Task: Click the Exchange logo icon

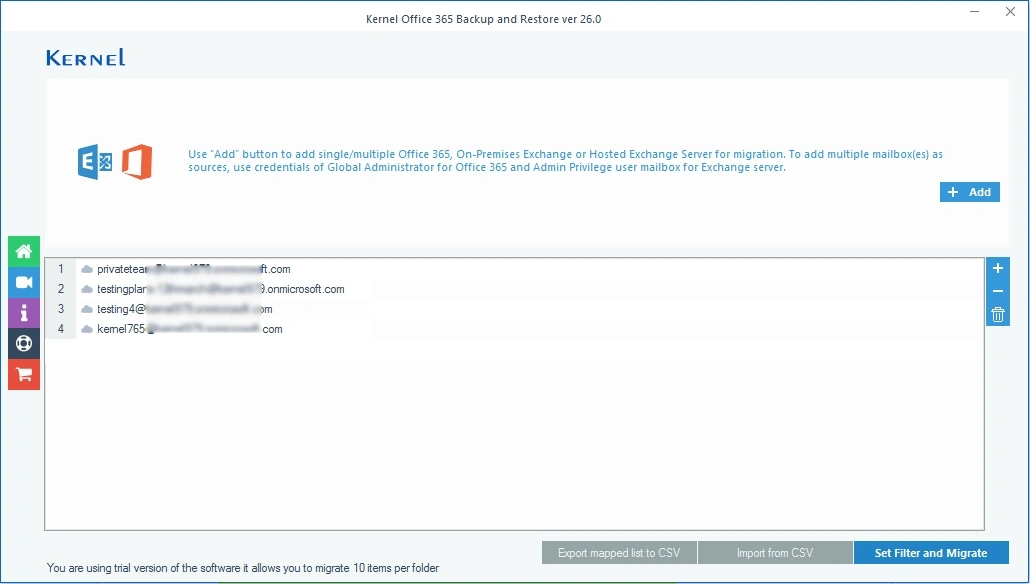Action: click(95, 162)
